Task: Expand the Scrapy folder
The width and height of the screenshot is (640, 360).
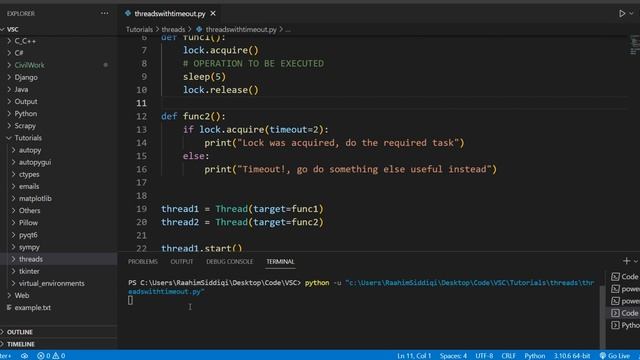Action: [x=25, y=126]
